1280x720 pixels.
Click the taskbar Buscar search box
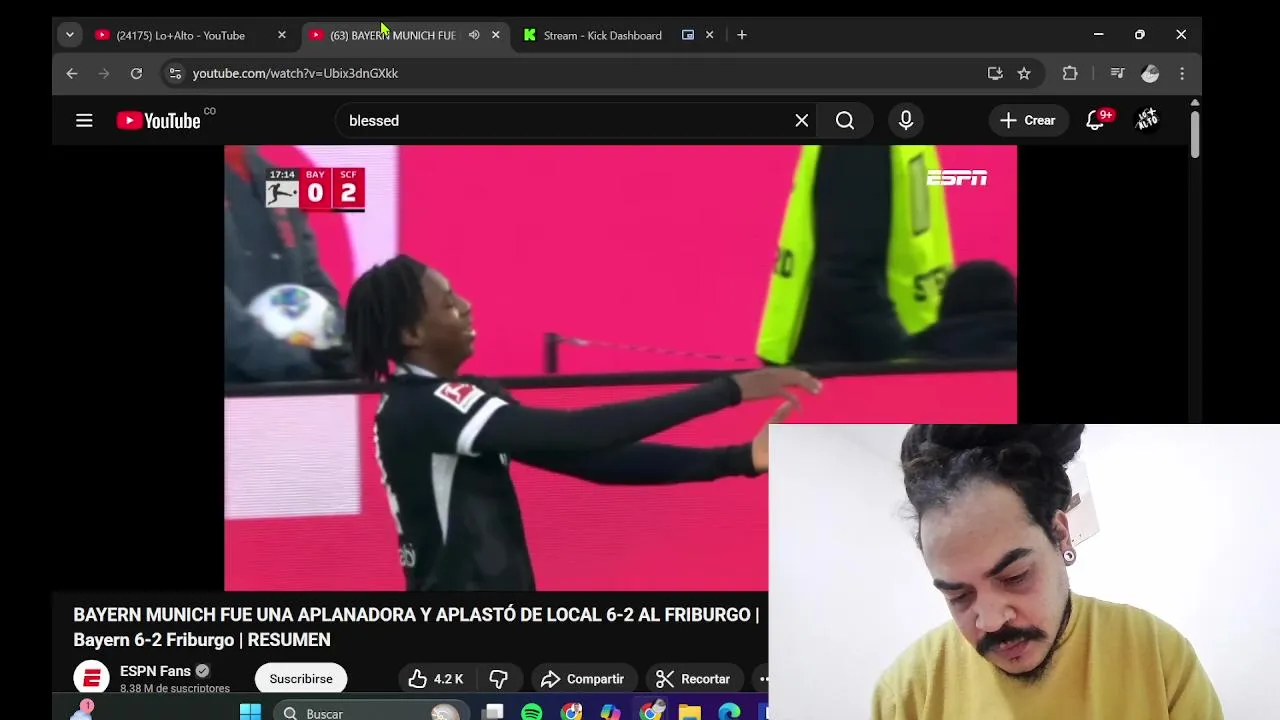(370, 712)
